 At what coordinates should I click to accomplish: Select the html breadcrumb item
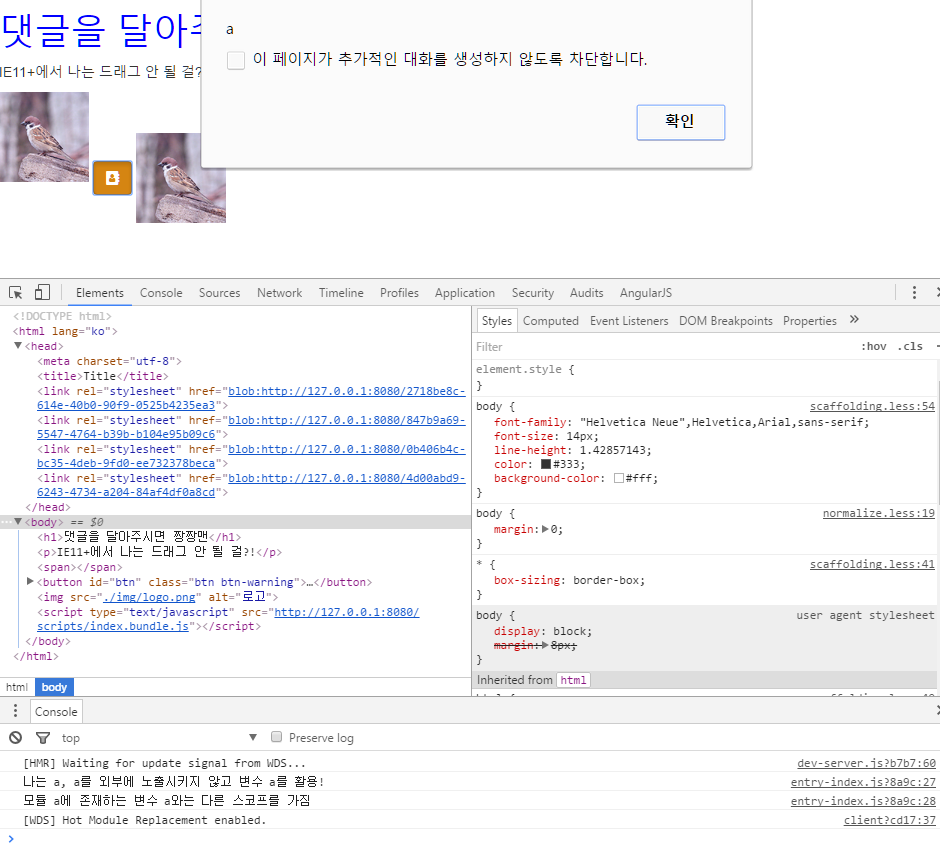click(17, 687)
